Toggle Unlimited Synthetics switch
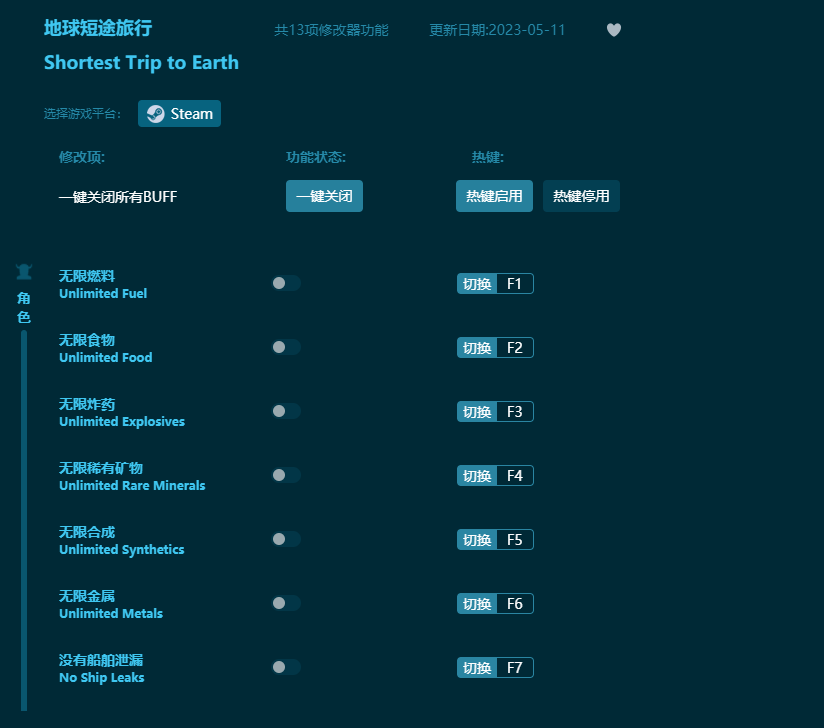Viewport: 824px width, 728px height. pos(286,539)
